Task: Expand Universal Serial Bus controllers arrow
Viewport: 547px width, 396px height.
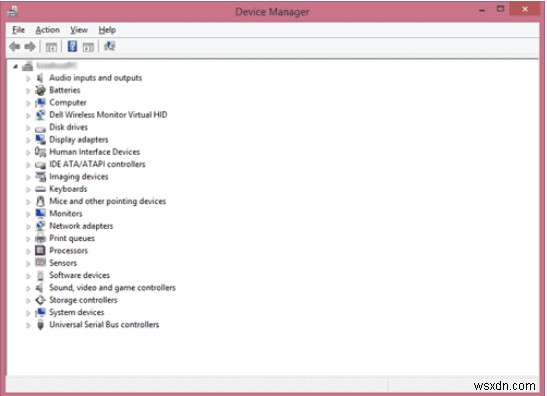Action: click(x=28, y=325)
